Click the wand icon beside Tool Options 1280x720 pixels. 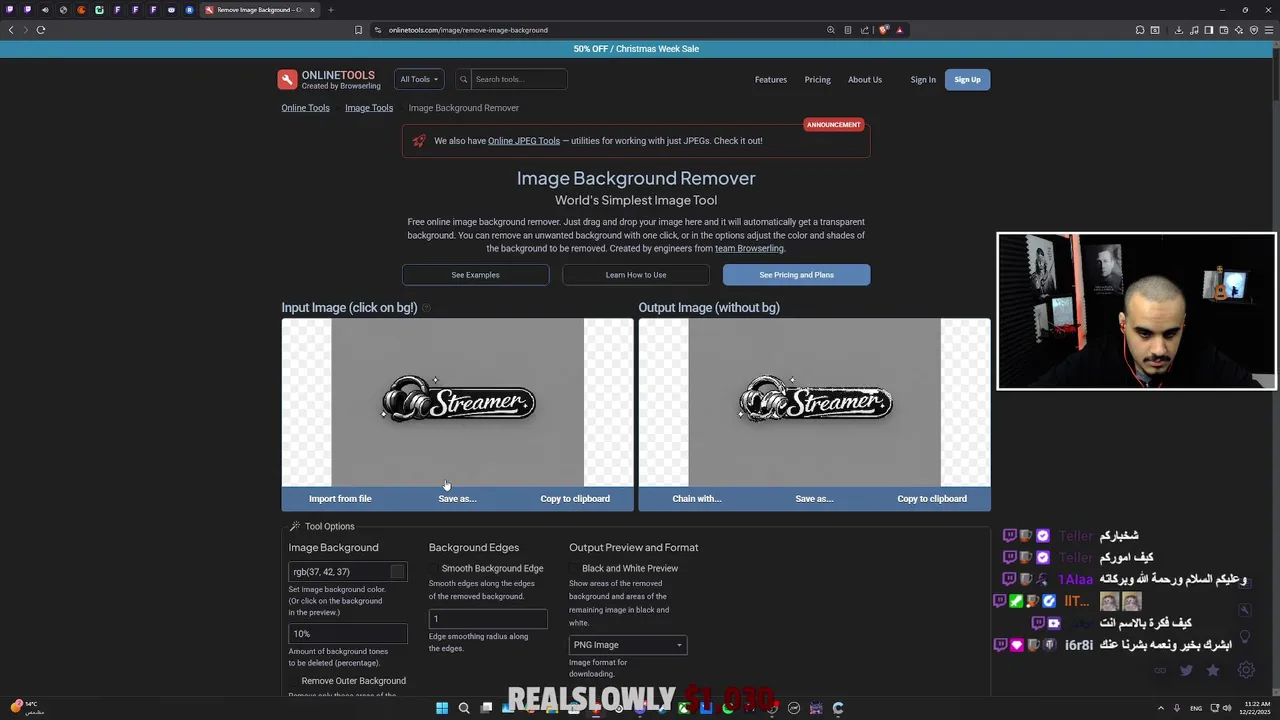(295, 526)
